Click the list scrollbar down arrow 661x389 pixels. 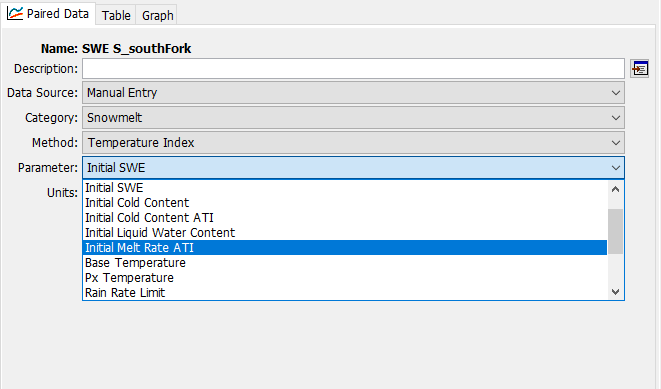click(x=615, y=292)
